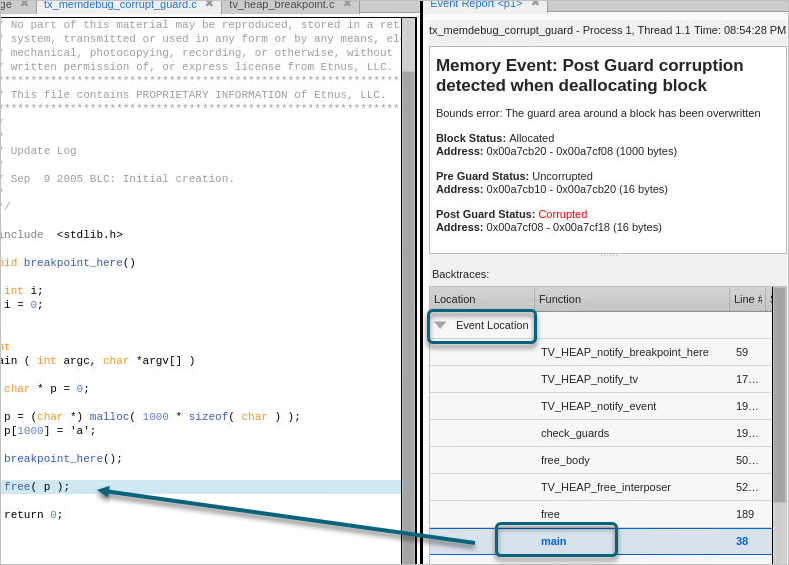Collapse the Event Location tree node

tap(440, 325)
